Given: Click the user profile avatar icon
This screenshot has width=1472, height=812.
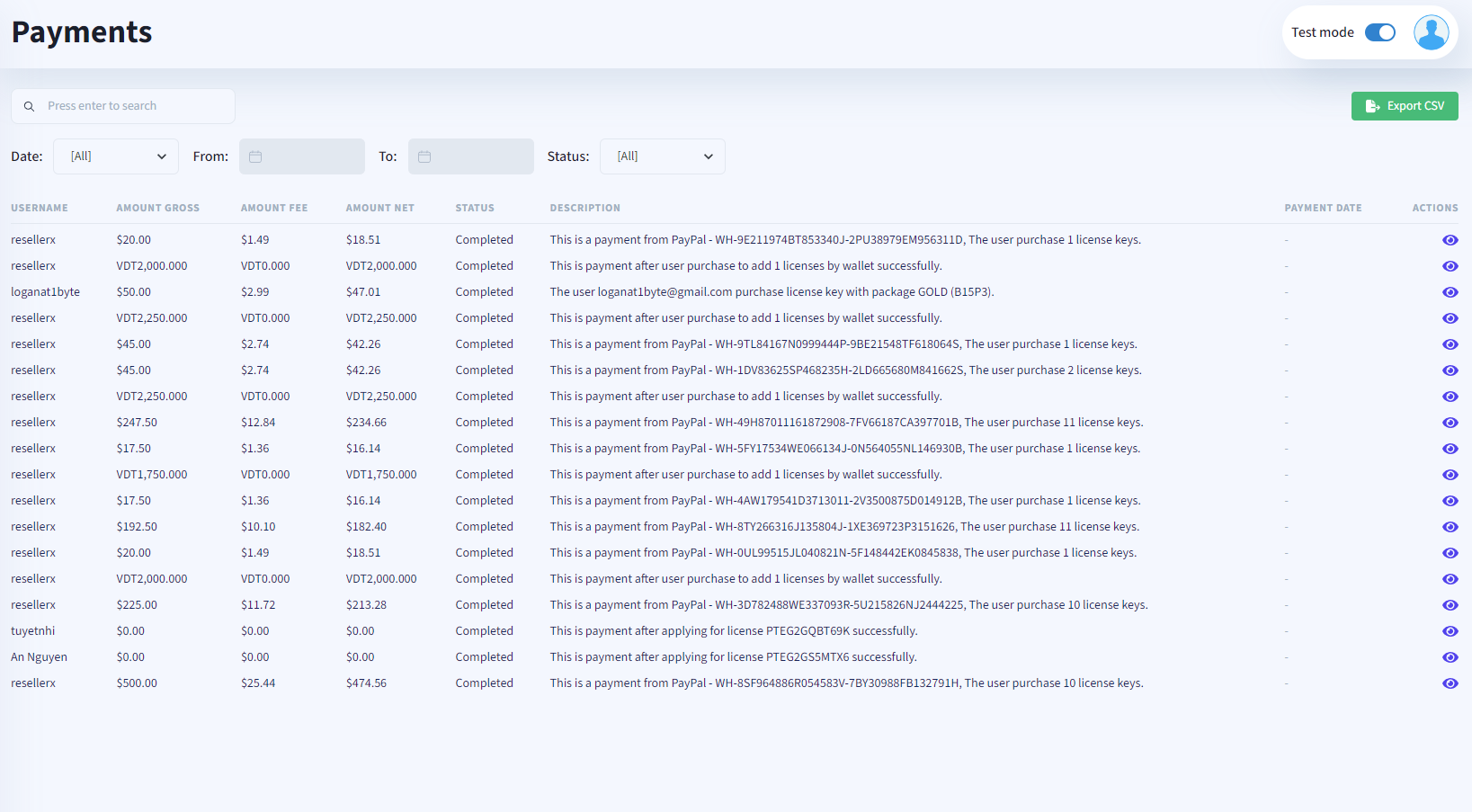Looking at the screenshot, I should (x=1431, y=32).
